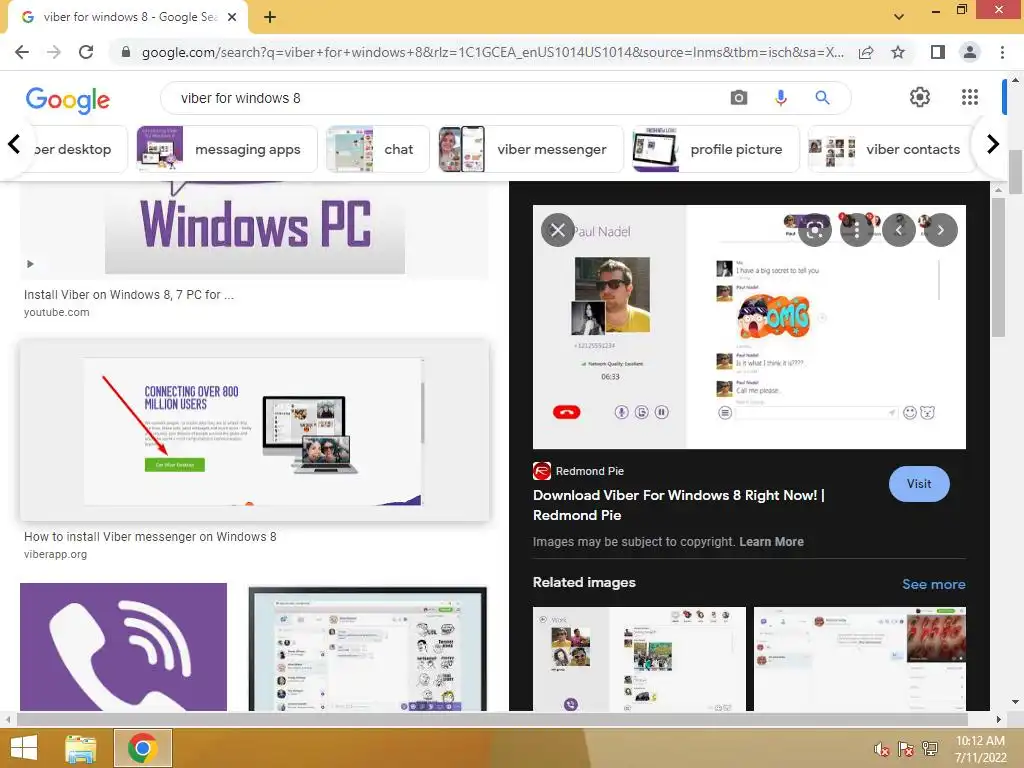Click the Visit button
The height and width of the screenshot is (768, 1024).
[x=919, y=484]
